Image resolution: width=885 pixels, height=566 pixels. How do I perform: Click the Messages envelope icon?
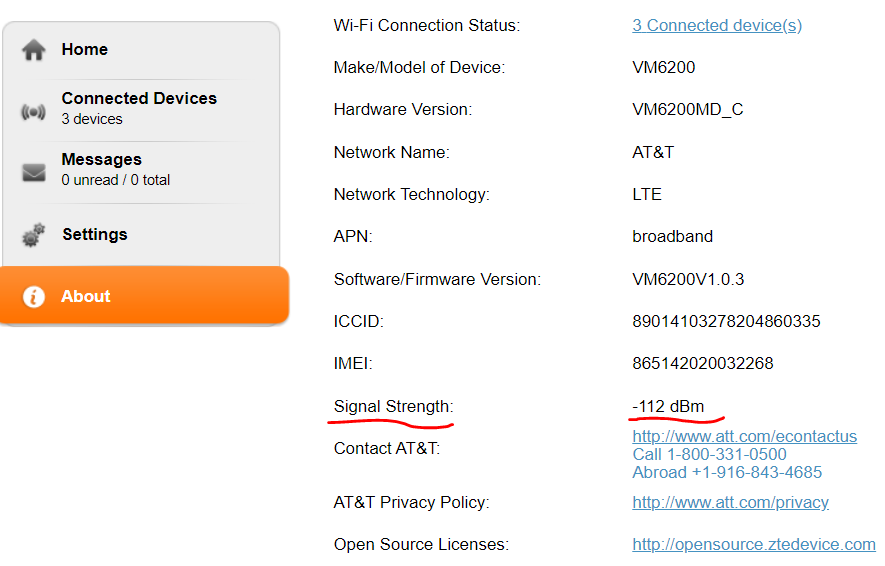(34, 172)
